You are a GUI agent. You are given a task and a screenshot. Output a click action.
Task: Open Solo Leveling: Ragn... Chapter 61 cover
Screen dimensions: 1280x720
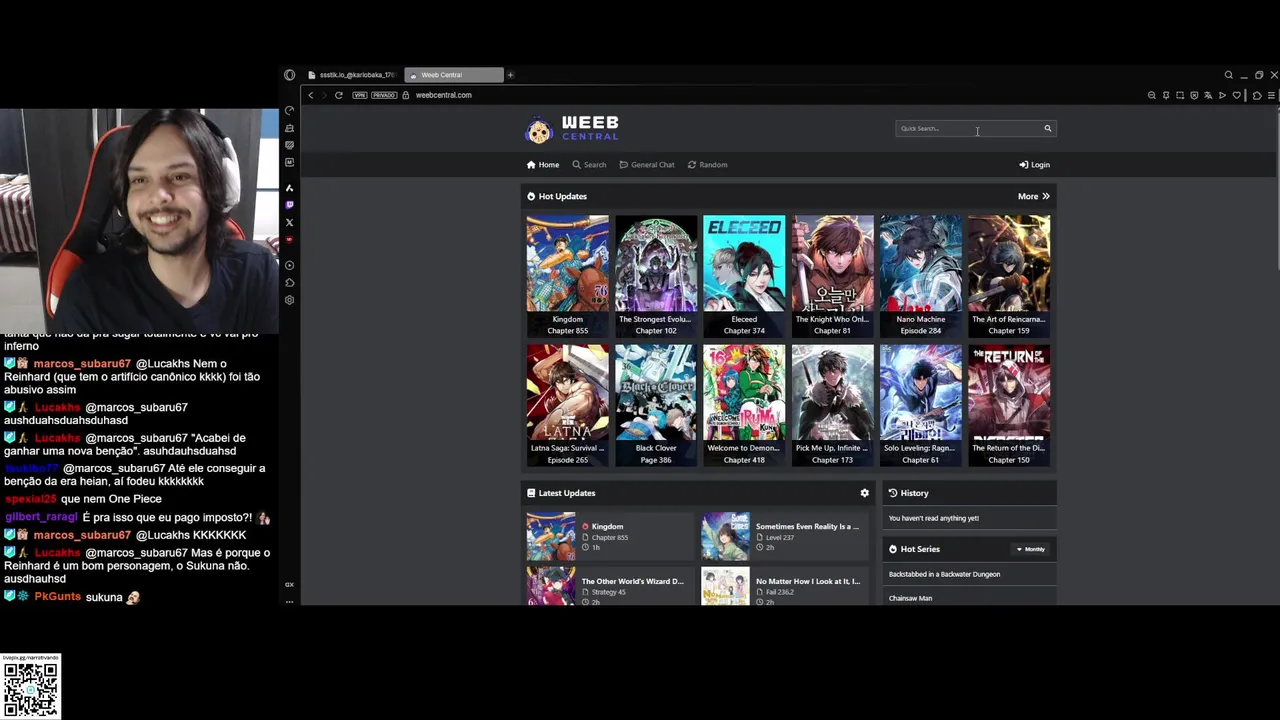921,405
